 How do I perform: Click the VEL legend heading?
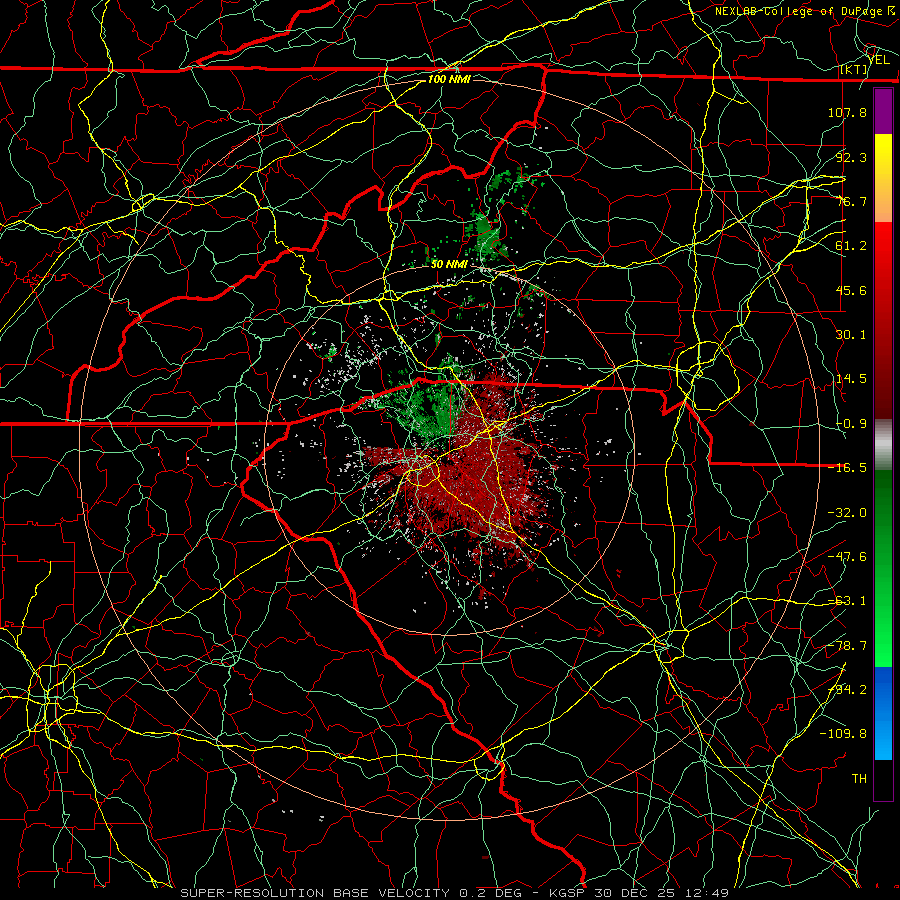point(878,60)
